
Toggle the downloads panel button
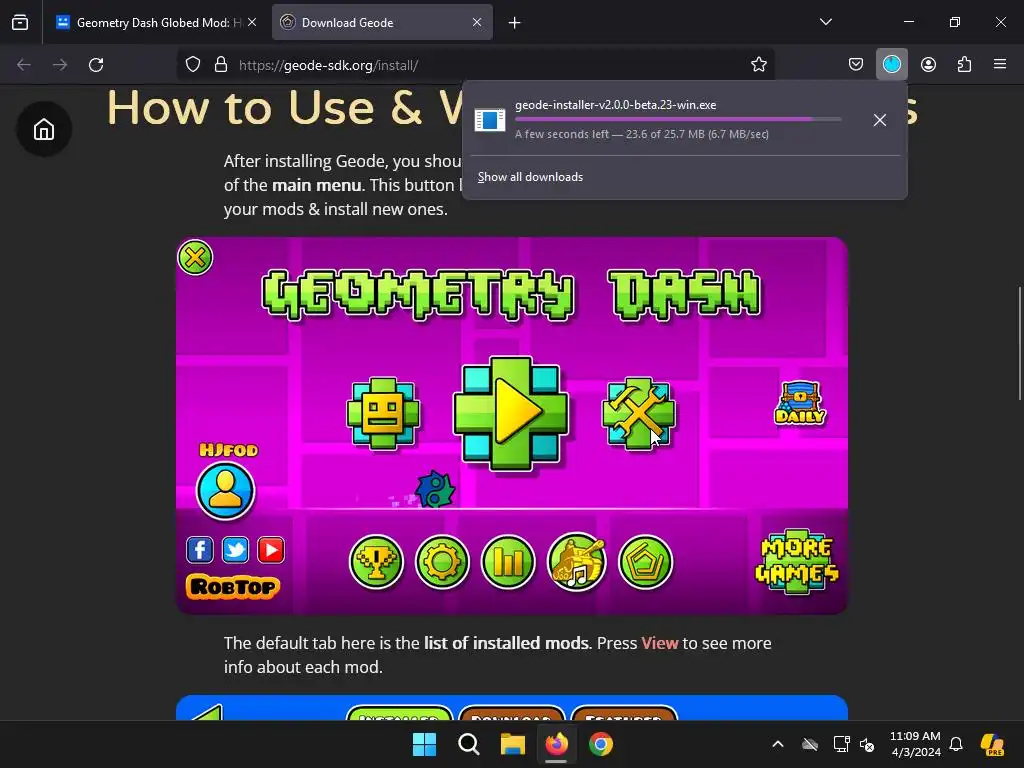click(891, 65)
